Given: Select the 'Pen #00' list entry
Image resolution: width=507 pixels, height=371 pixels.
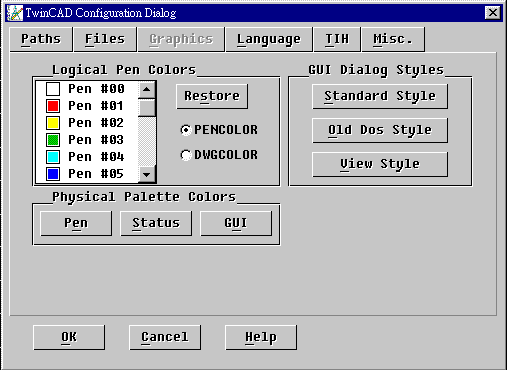Looking at the screenshot, I should pos(87,89).
